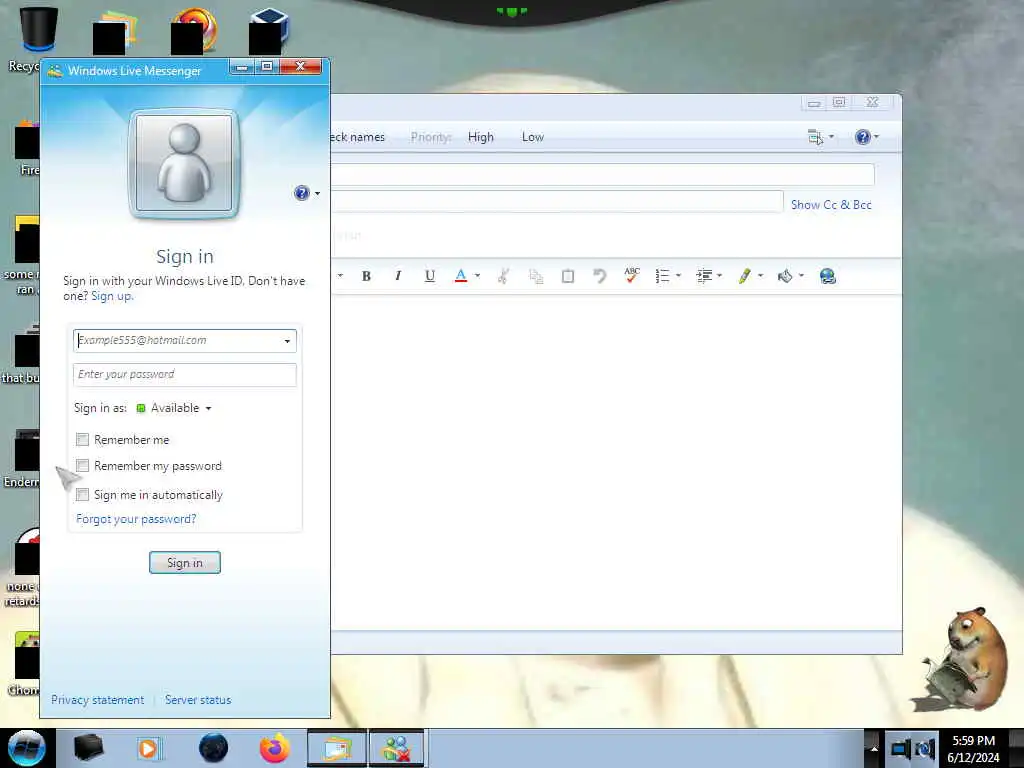Open the Windows Start orb

27,748
